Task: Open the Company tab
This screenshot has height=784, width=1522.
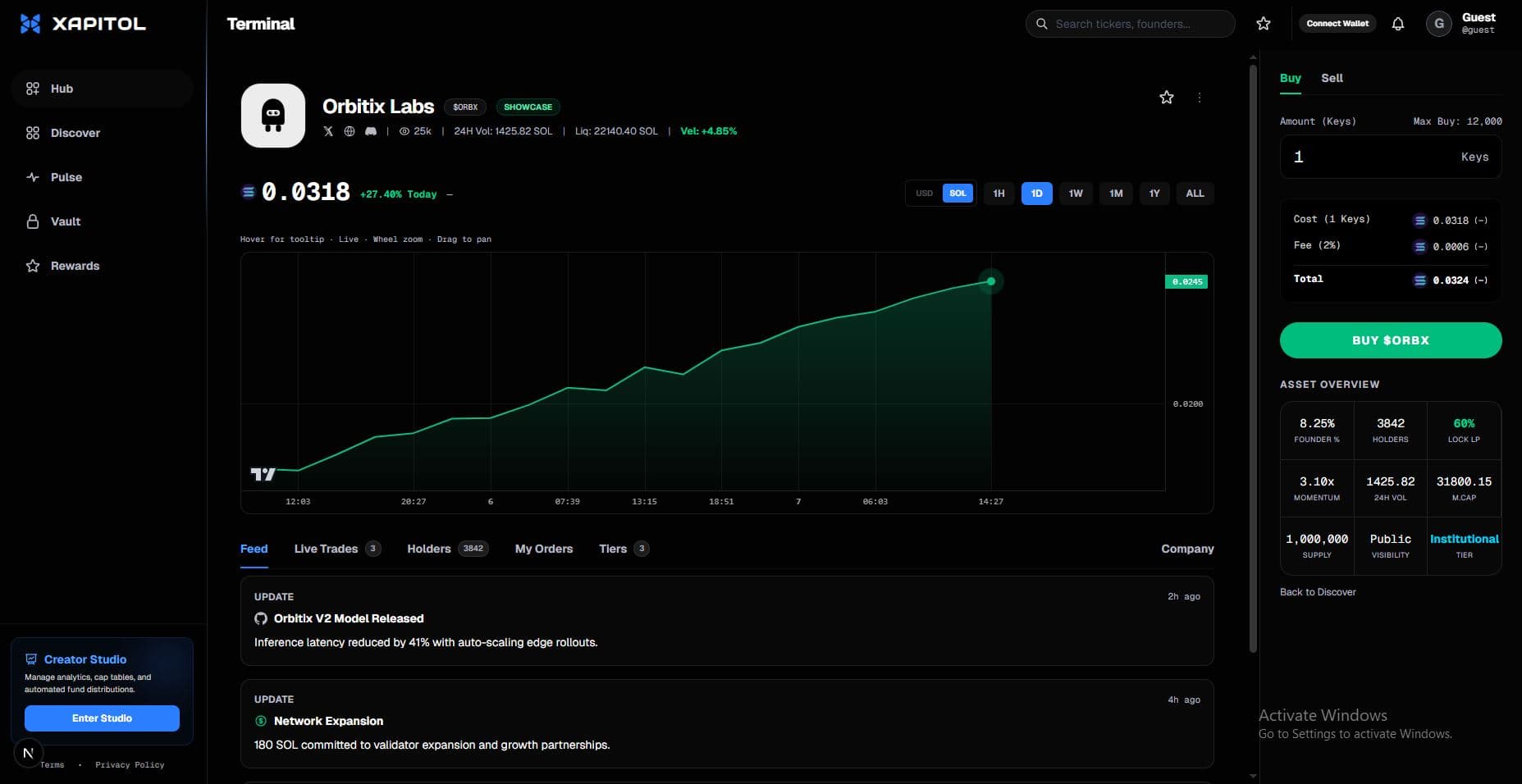Action: click(1187, 549)
